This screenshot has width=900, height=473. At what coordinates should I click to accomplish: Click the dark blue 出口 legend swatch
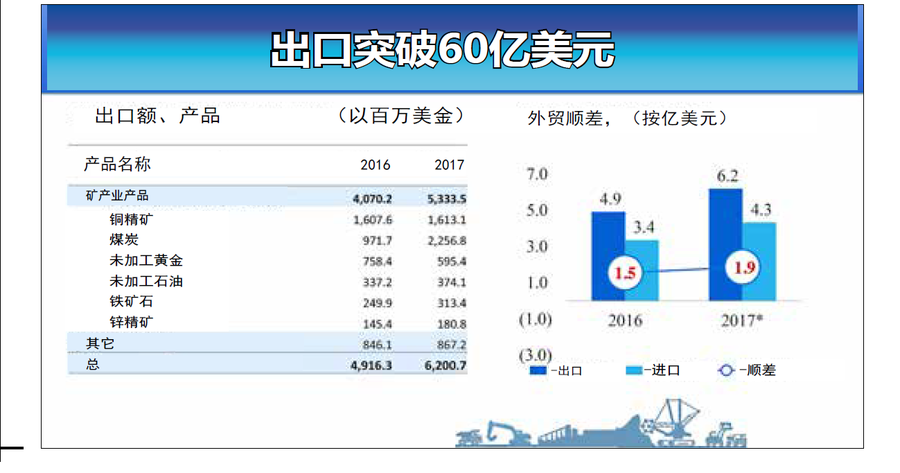coord(538,371)
